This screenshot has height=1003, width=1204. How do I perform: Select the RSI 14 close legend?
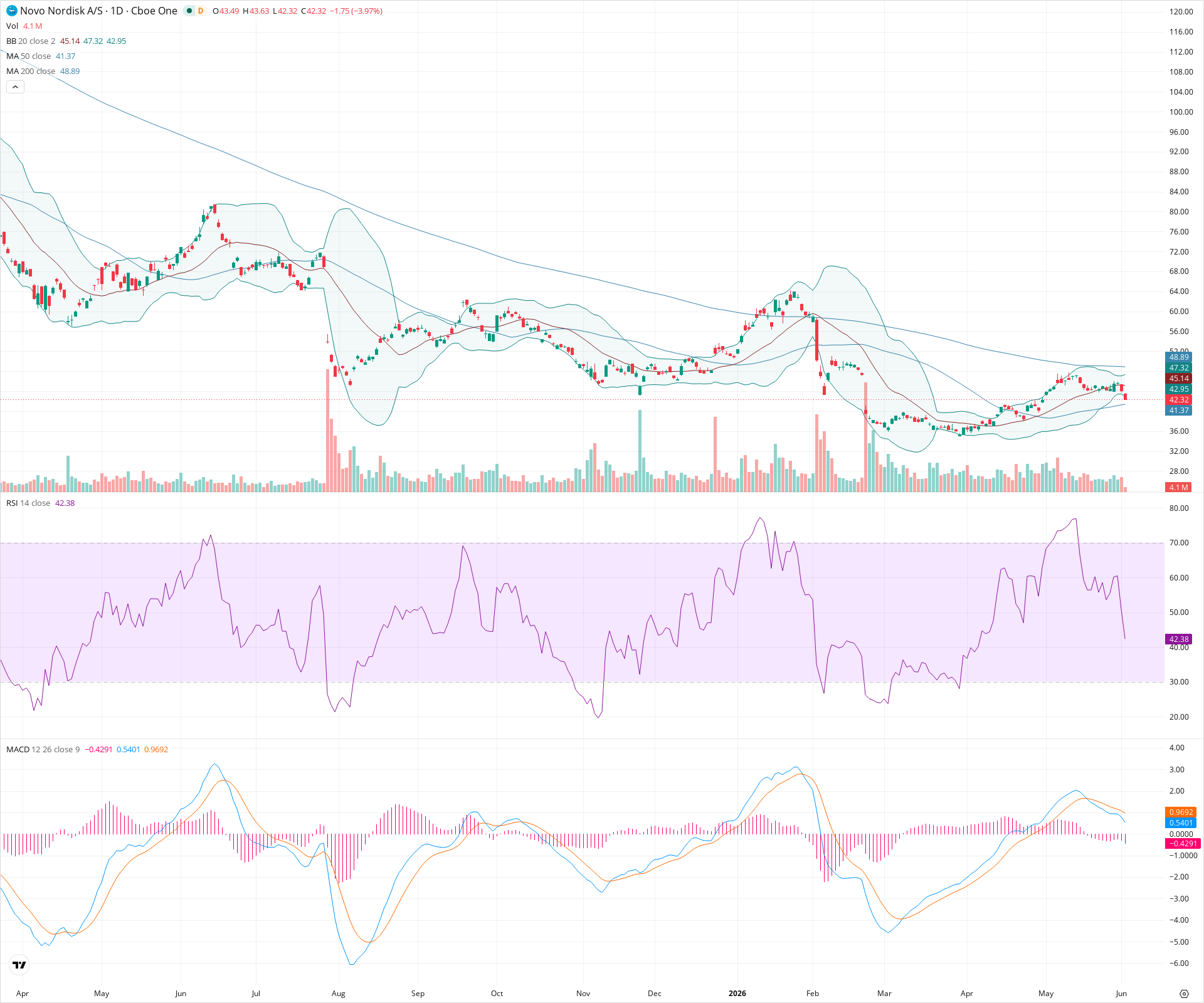click(28, 503)
